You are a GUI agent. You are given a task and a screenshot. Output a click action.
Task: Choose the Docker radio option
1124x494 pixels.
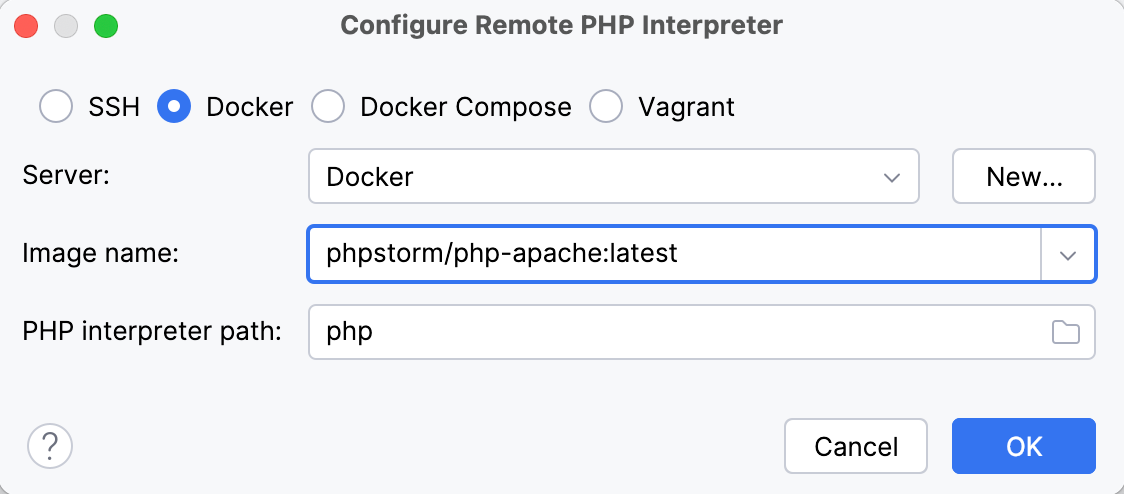pyautogui.click(x=174, y=106)
